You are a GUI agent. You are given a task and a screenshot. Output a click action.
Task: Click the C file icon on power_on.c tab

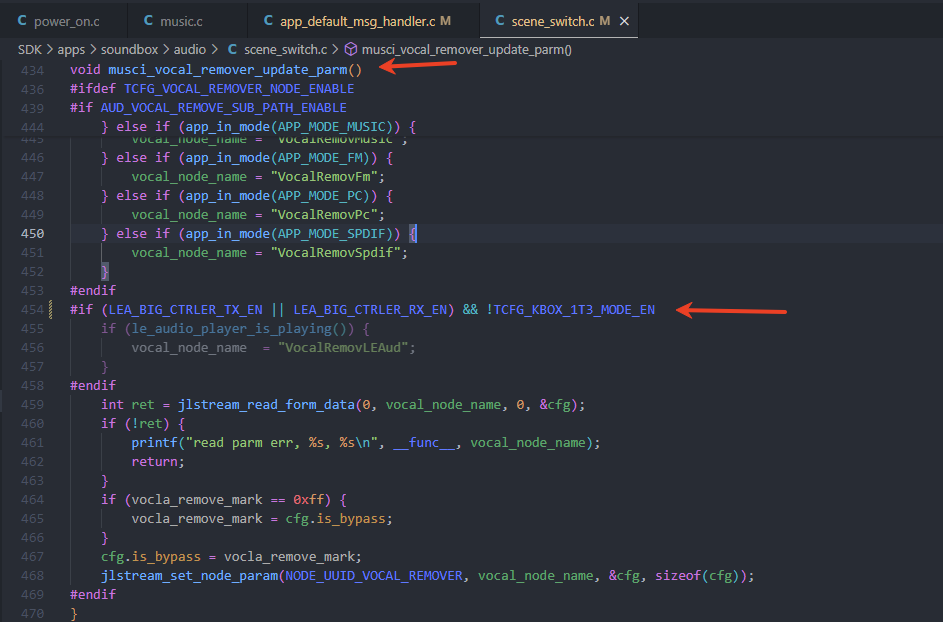[x=22, y=21]
